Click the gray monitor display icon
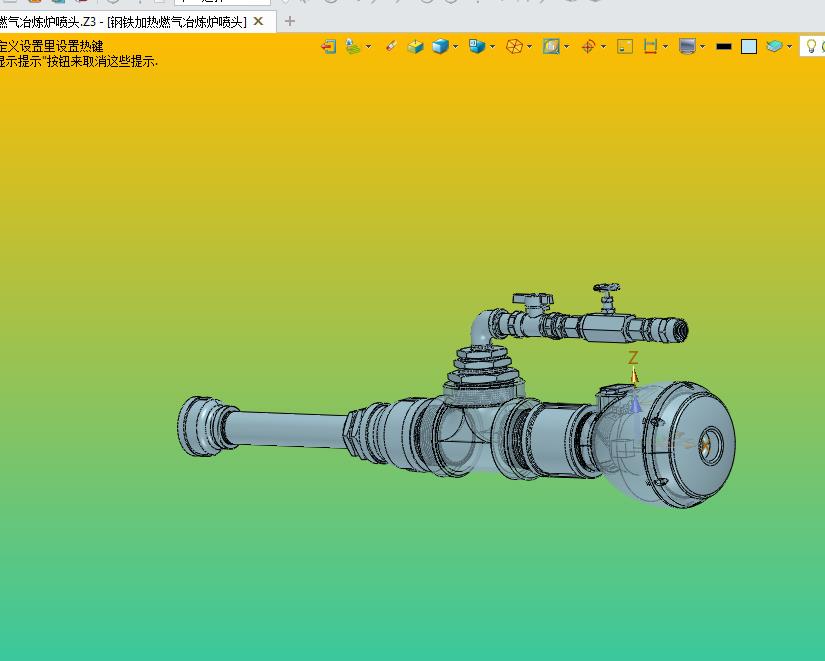Screen dimensions: 825x661 [x=687, y=46]
